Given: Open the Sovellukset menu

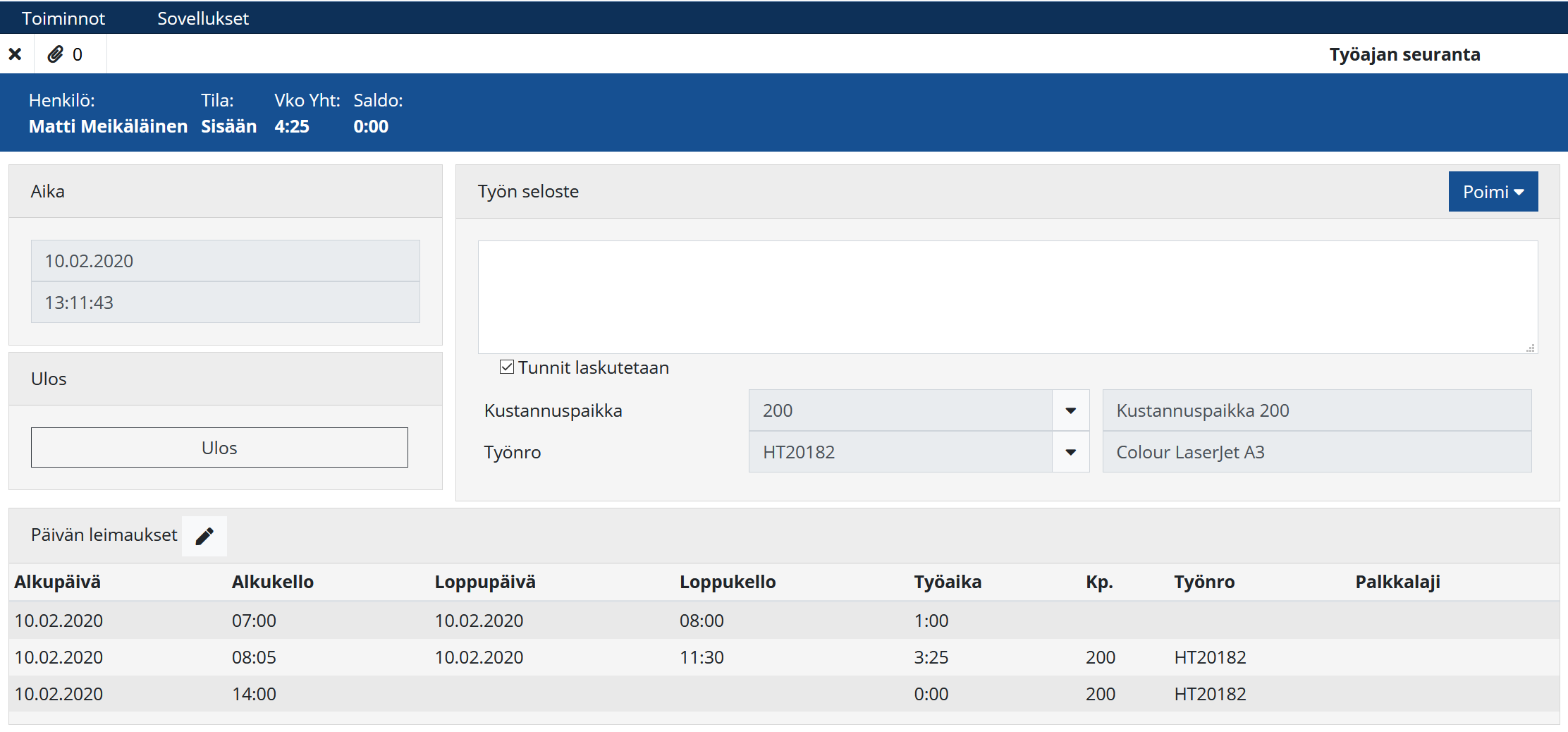Looking at the screenshot, I should coord(203,18).
